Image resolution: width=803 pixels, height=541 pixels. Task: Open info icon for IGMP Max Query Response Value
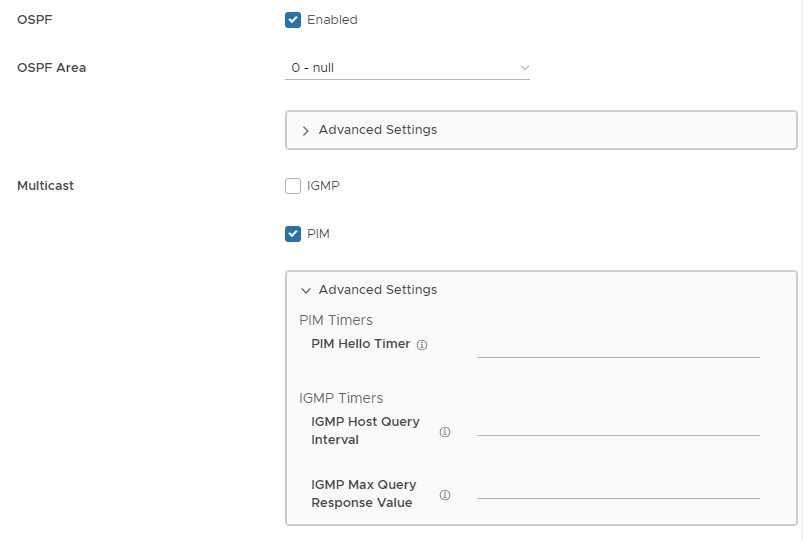click(445, 495)
